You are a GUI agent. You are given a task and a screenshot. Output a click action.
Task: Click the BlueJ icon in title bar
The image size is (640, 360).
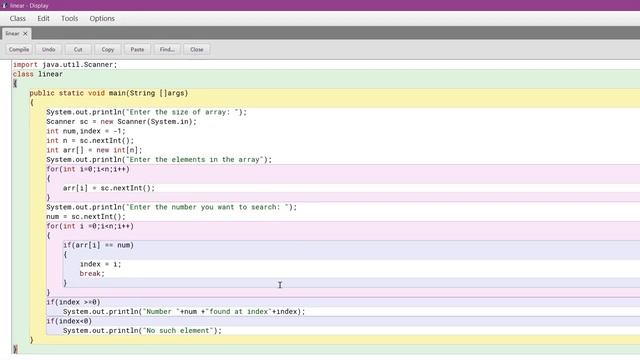[4, 5]
